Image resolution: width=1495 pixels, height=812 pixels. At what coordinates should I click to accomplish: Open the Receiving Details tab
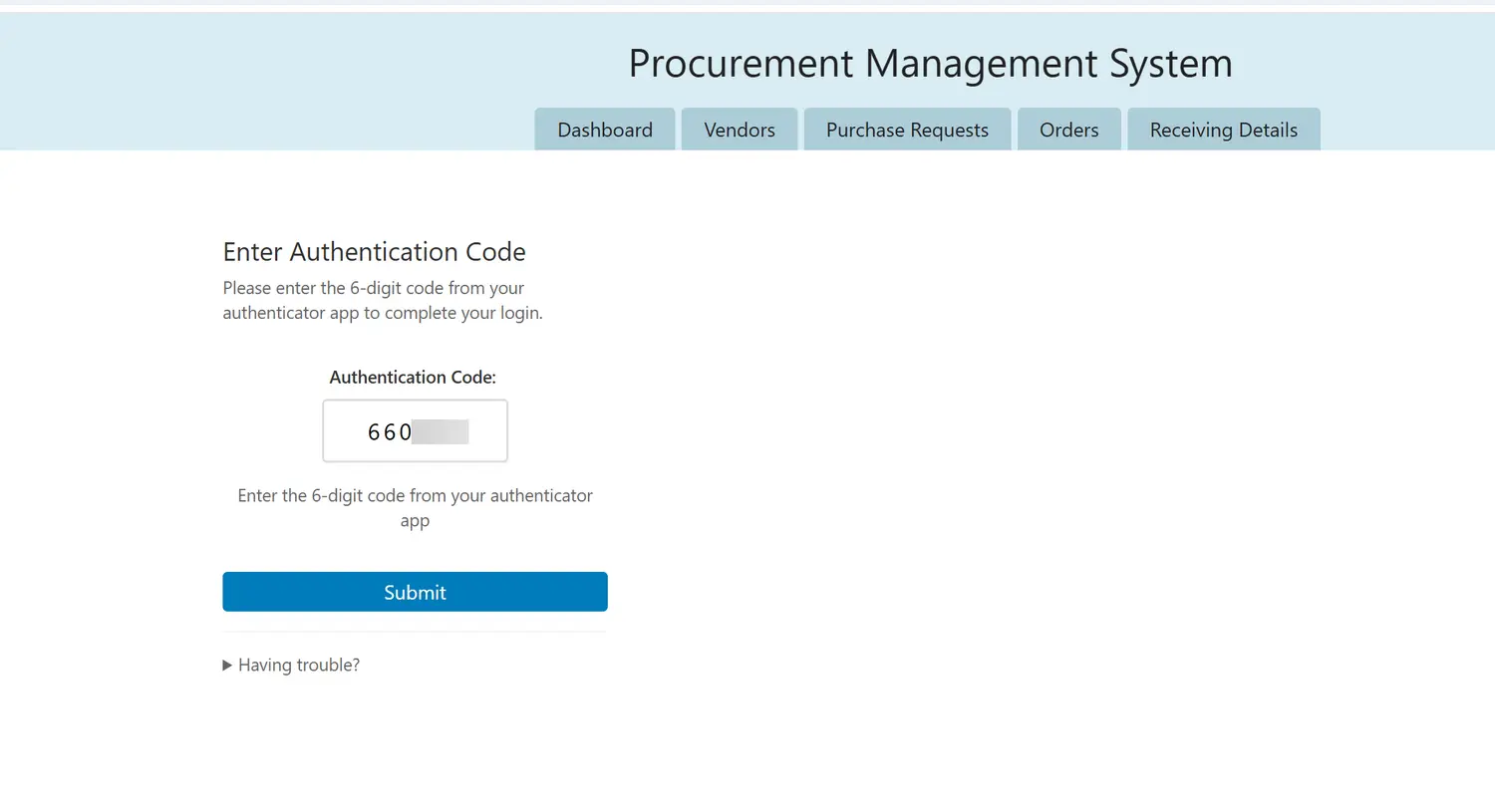[1223, 131]
